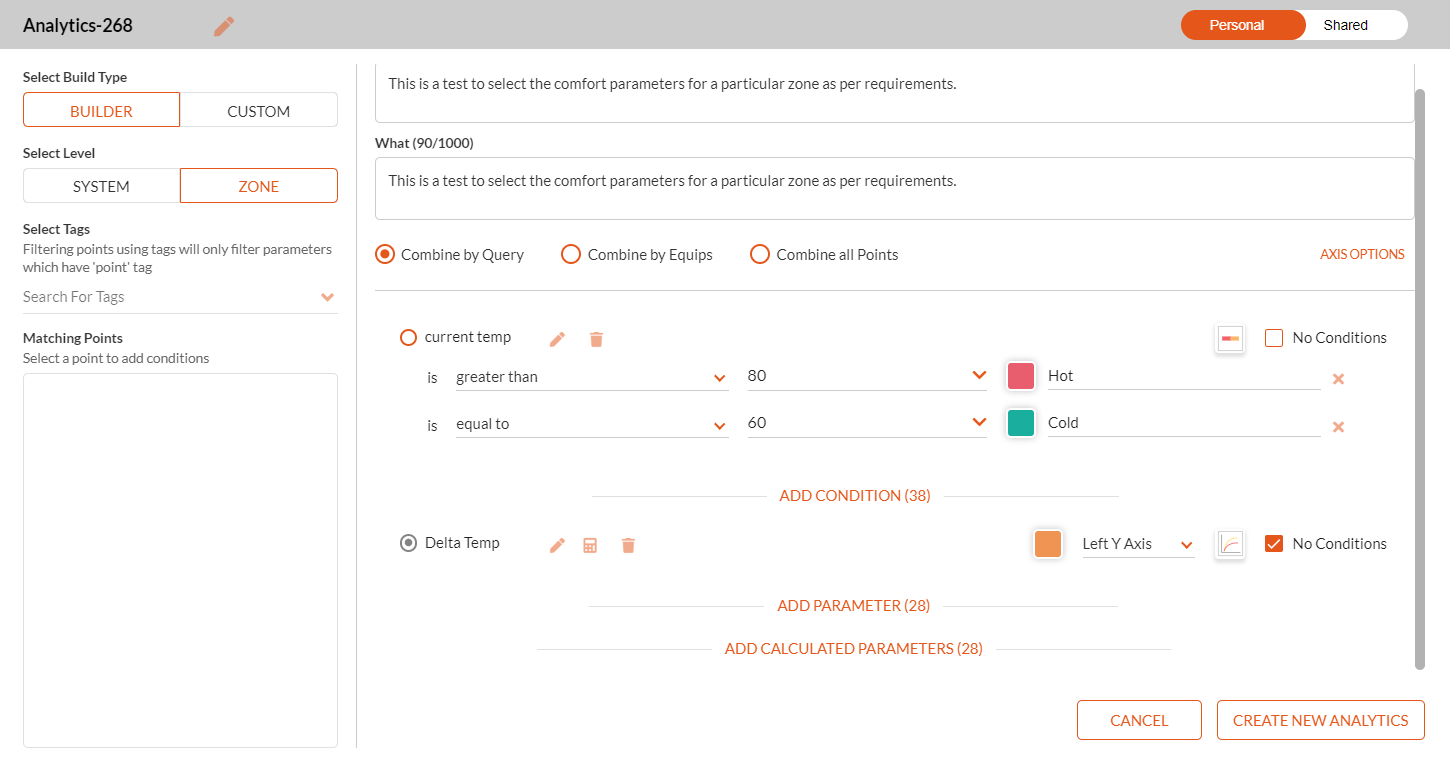Open the Left Y Axis dropdown

(1138, 544)
